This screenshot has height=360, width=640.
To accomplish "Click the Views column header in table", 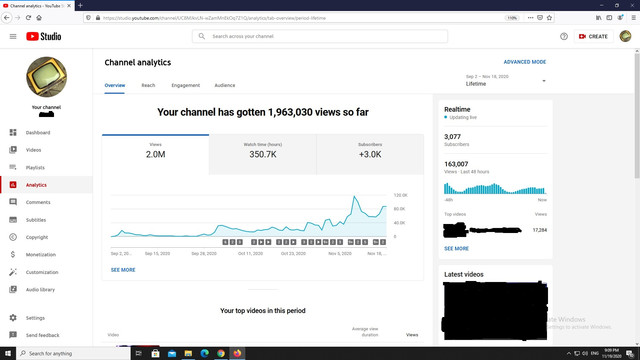I will point(412,335).
